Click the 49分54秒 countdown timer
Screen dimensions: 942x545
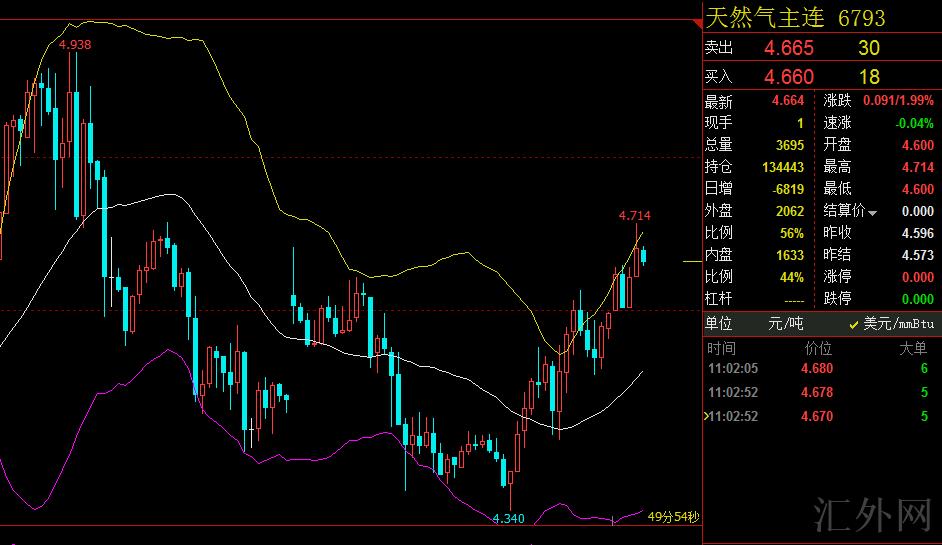tap(673, 517)
